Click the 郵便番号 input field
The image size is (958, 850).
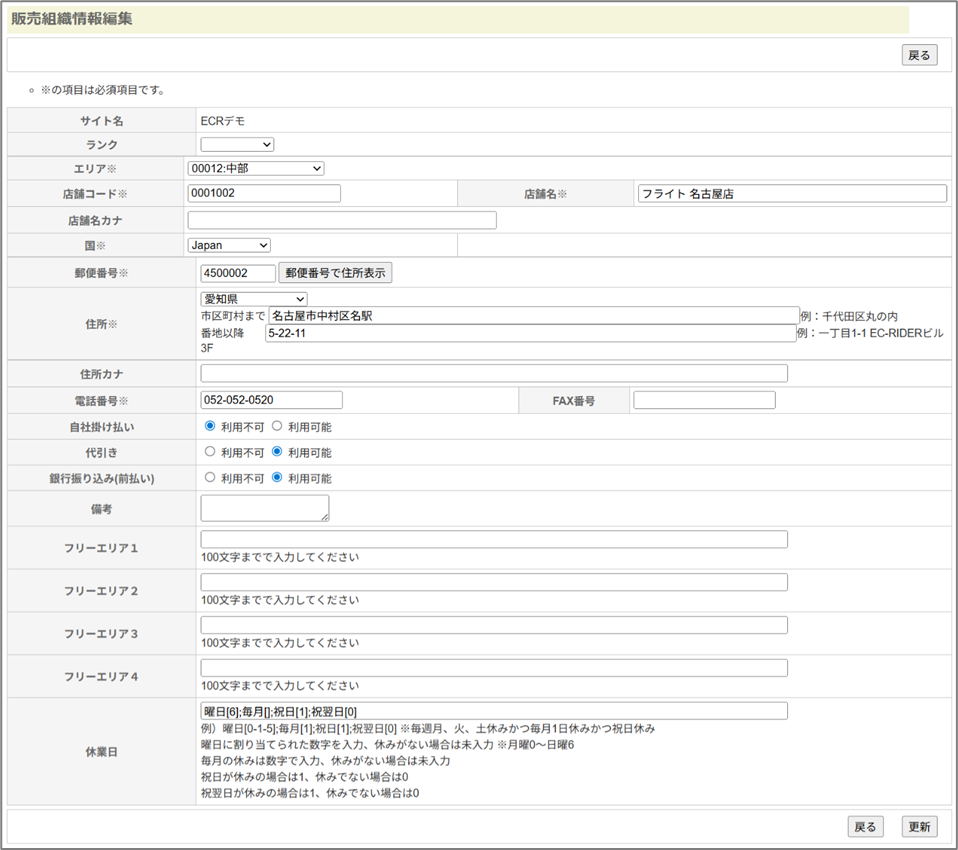coord(238,273)
